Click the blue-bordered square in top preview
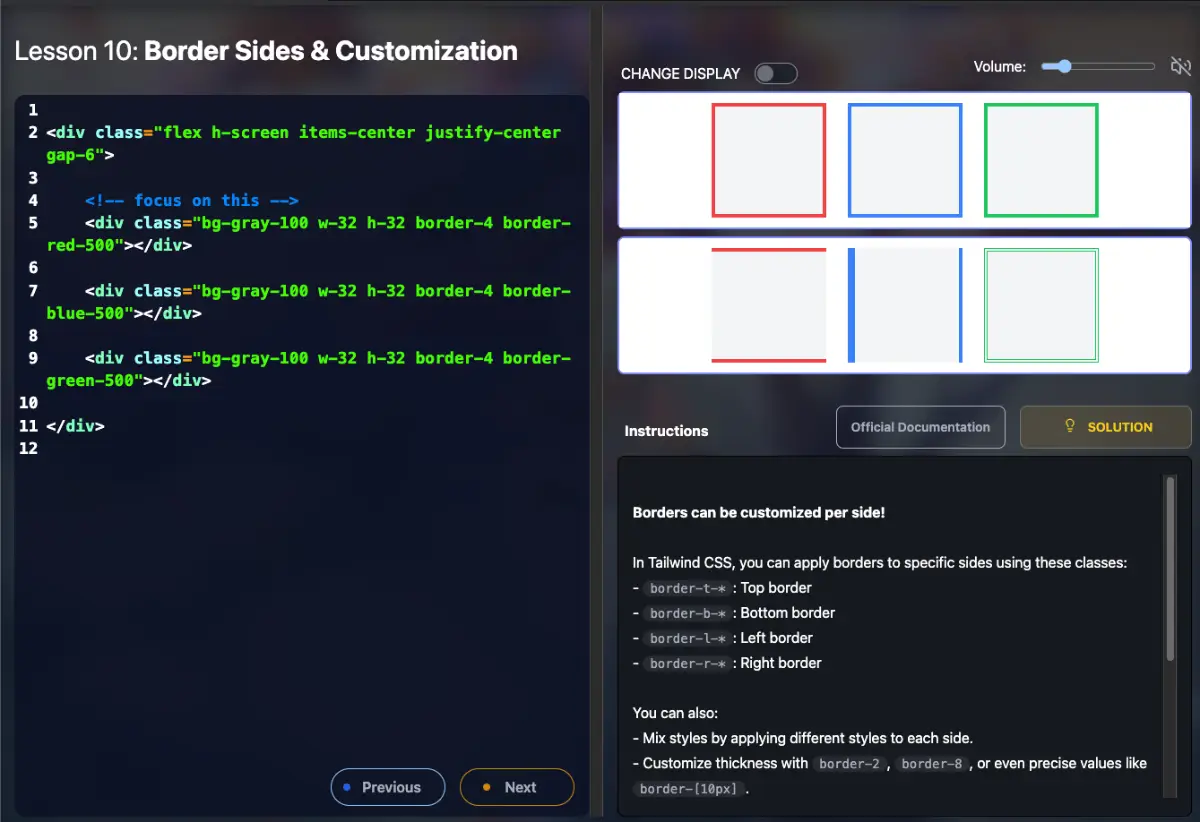The width and height of the screenshot is (1200, 822). click(905, 160)
